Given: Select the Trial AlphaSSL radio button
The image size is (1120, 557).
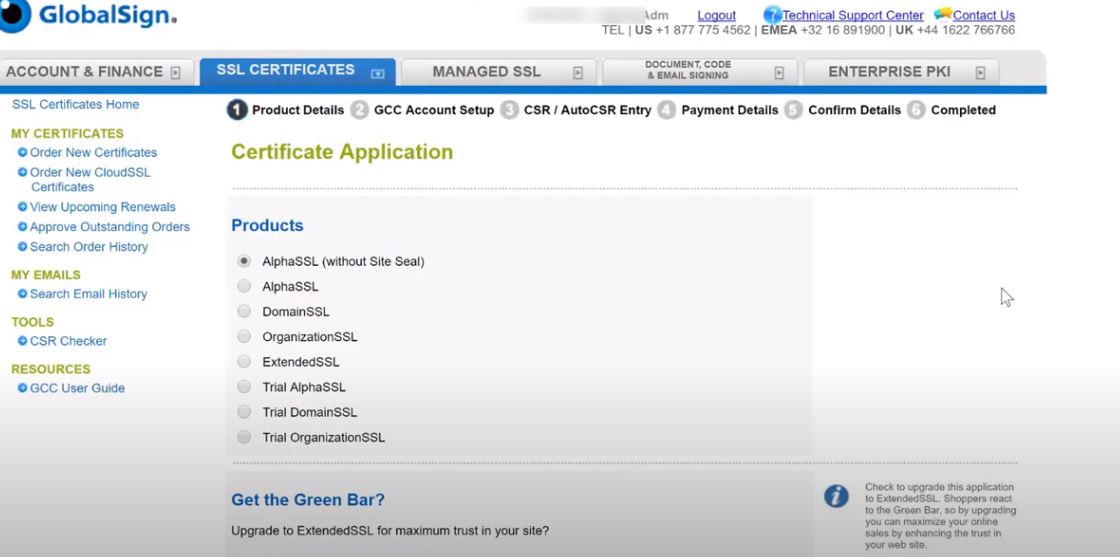Looking at the screenshot, I should coord(244,386).
